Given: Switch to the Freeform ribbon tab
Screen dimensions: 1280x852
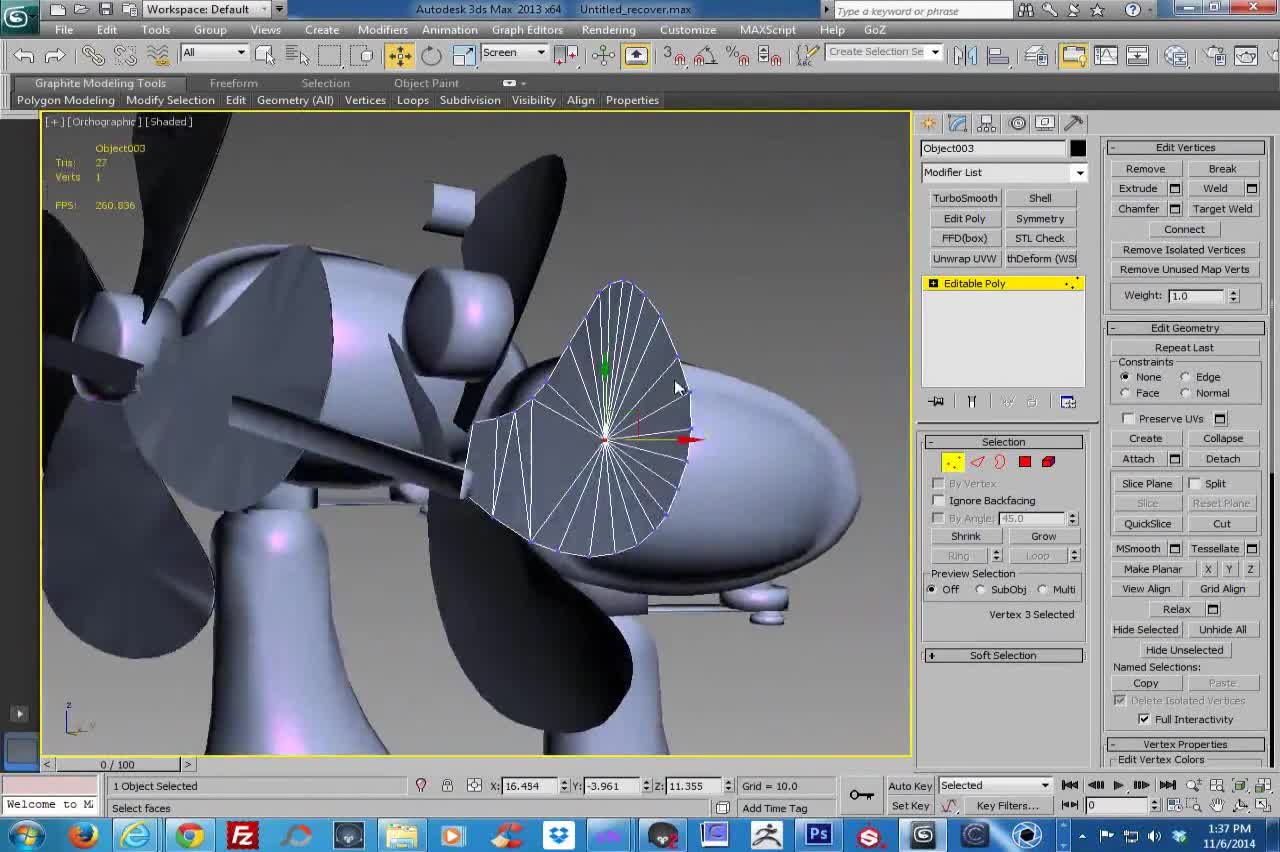Looking at the screenshot, I should (233, 83).
